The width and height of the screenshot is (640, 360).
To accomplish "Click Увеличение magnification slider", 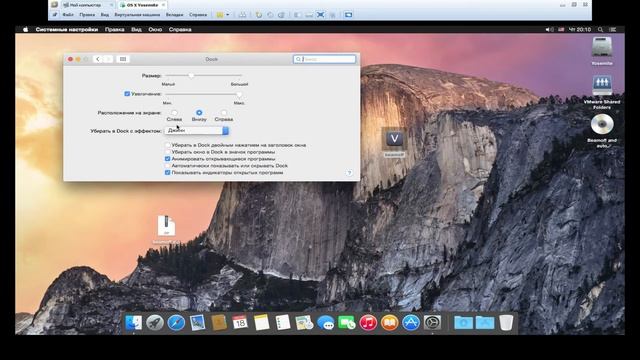I will (x=204, y=94).
